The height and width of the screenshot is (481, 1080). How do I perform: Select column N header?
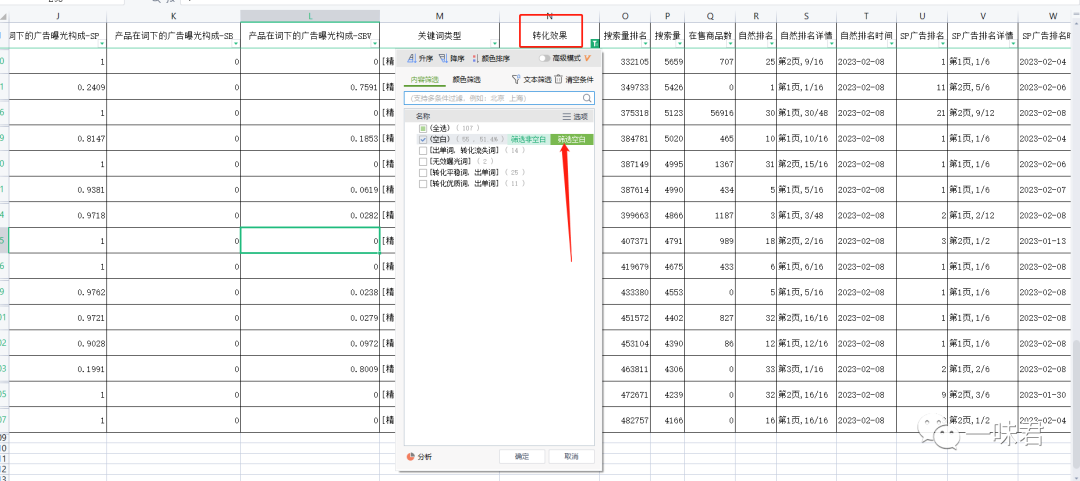point(549,16)
